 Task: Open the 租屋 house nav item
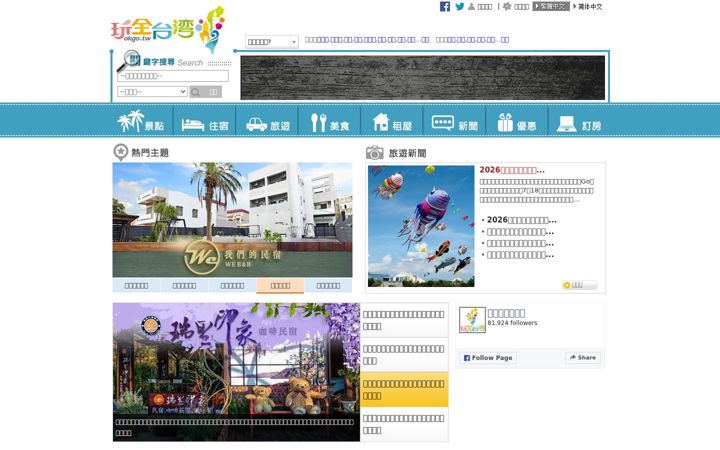[392, 123]
